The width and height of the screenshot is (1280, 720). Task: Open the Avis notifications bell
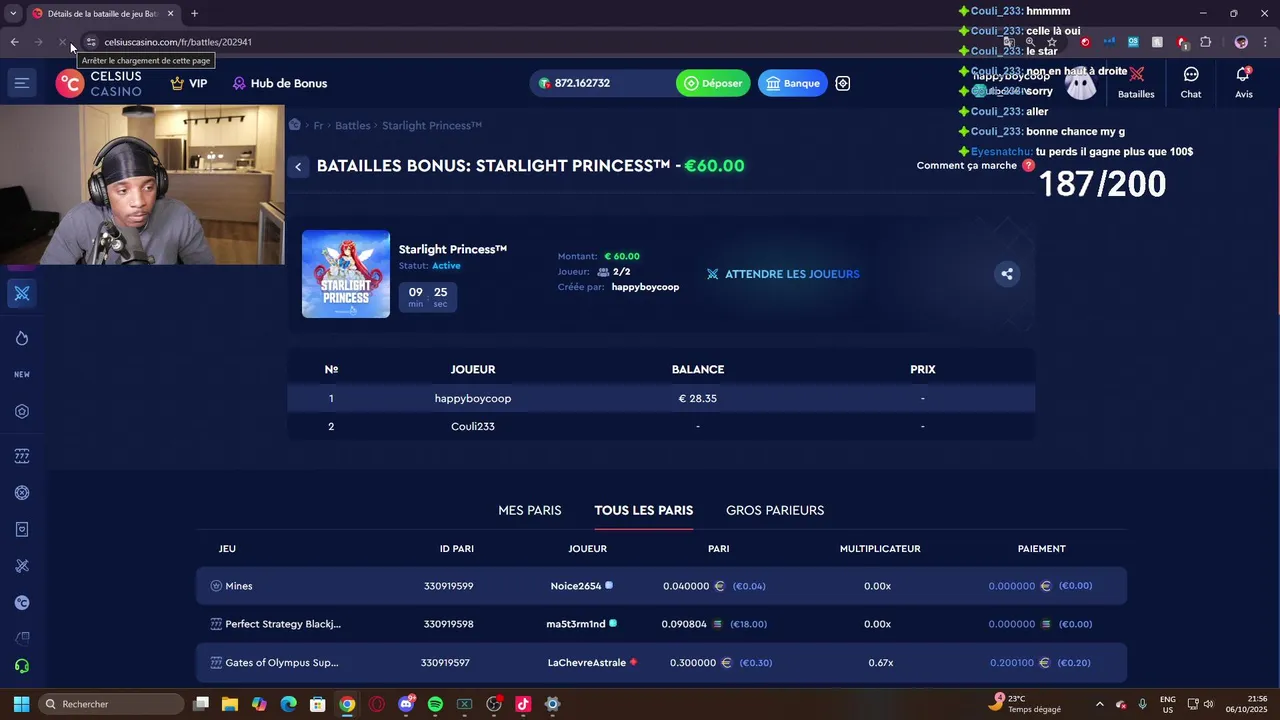(x=1243, y=82)
